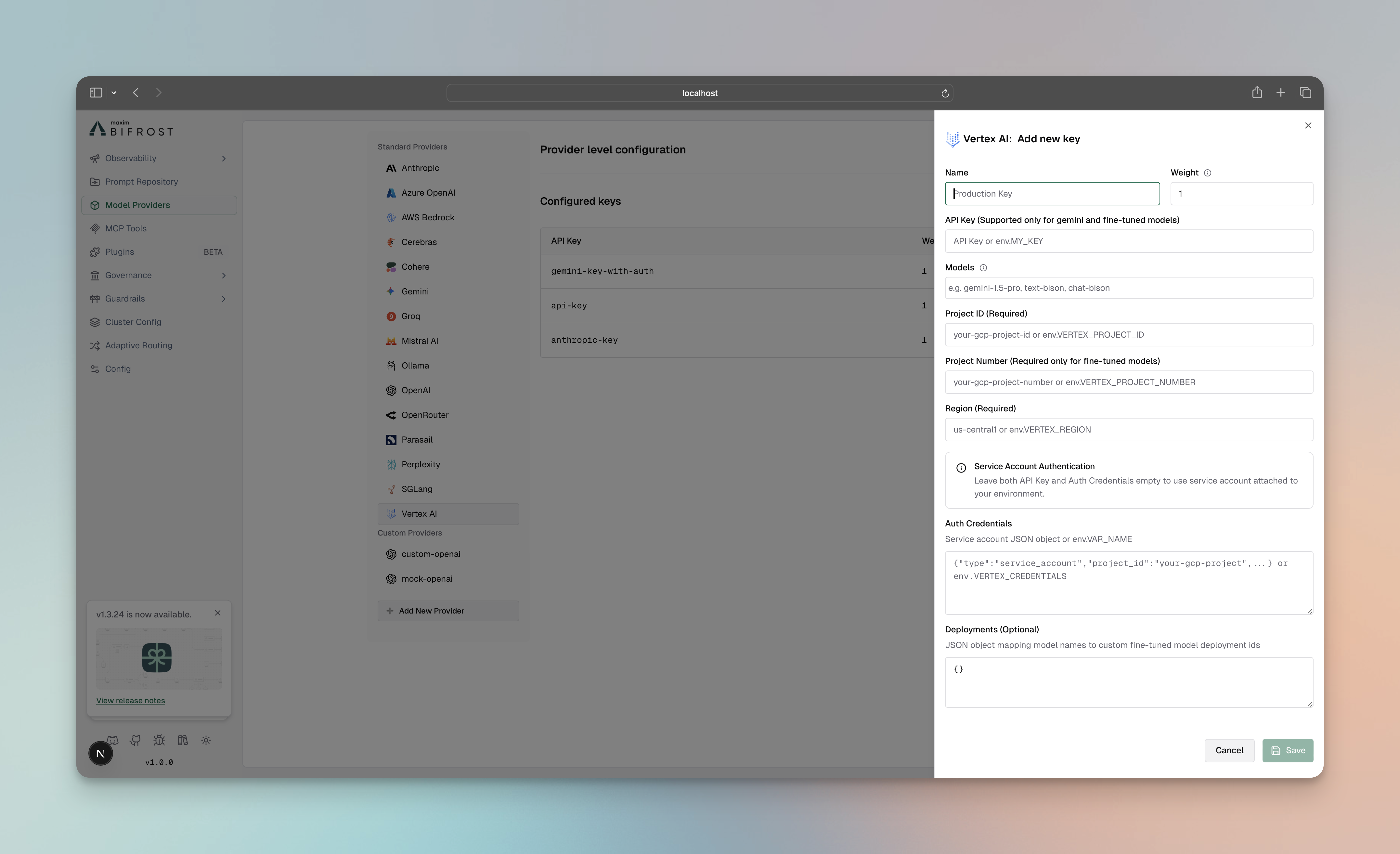Screen dimensions: 1400x854
Task: Switch to the Vertex AI provider
Action: coord(419,513)
